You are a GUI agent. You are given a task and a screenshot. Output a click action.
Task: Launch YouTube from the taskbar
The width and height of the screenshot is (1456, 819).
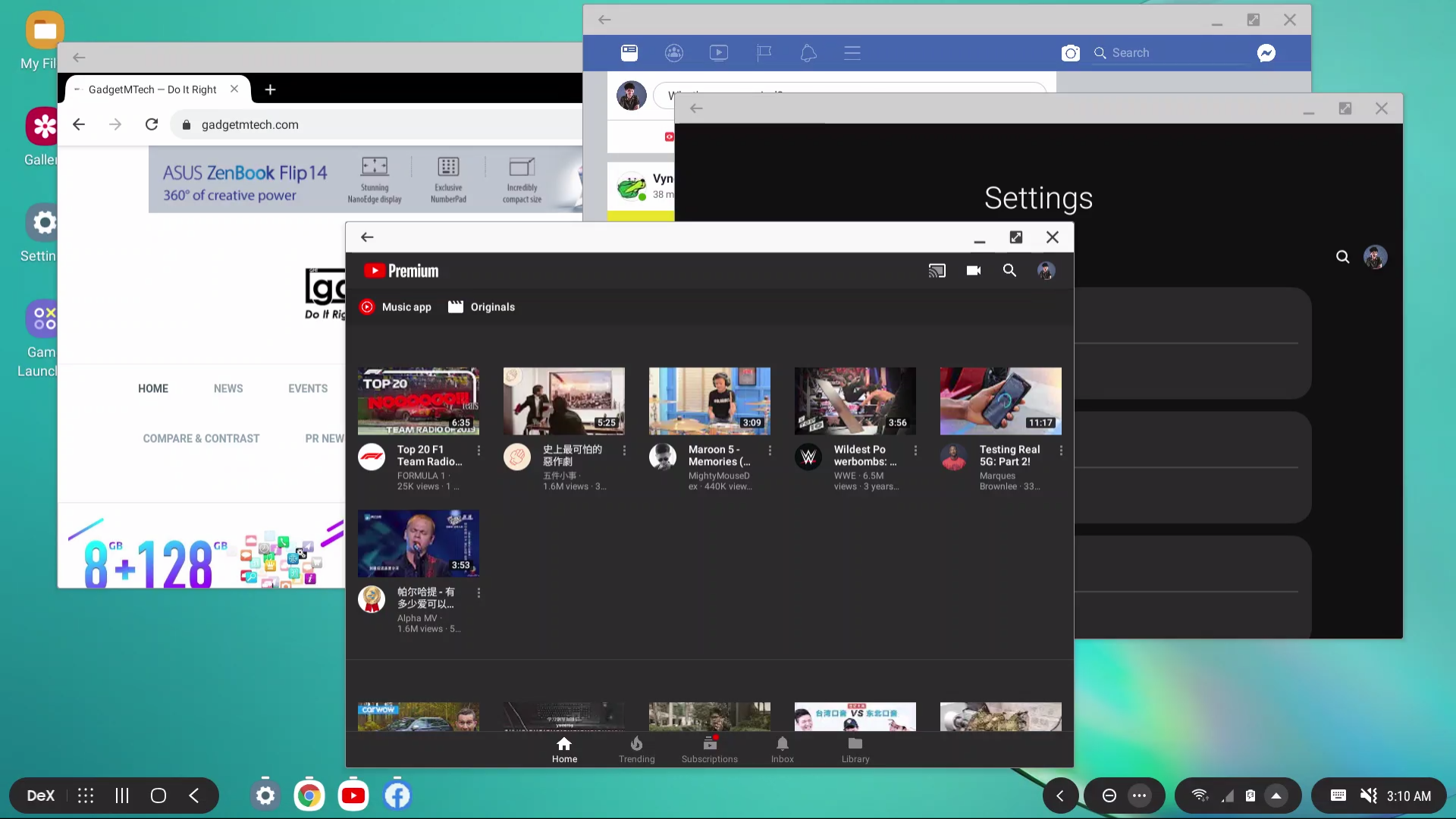pos(353,795)
